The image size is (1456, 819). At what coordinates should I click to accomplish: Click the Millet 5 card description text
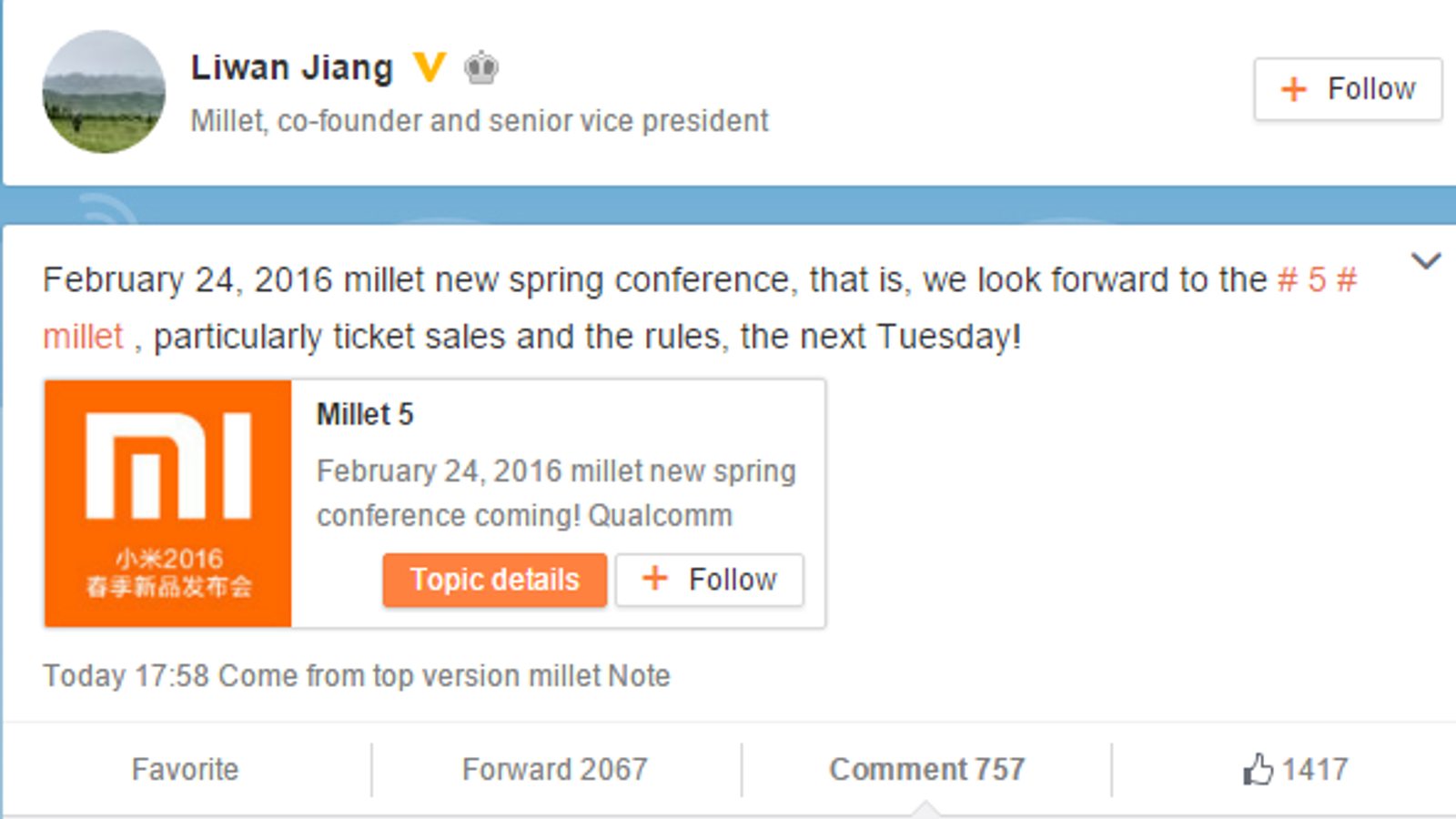tap(555, 493)
